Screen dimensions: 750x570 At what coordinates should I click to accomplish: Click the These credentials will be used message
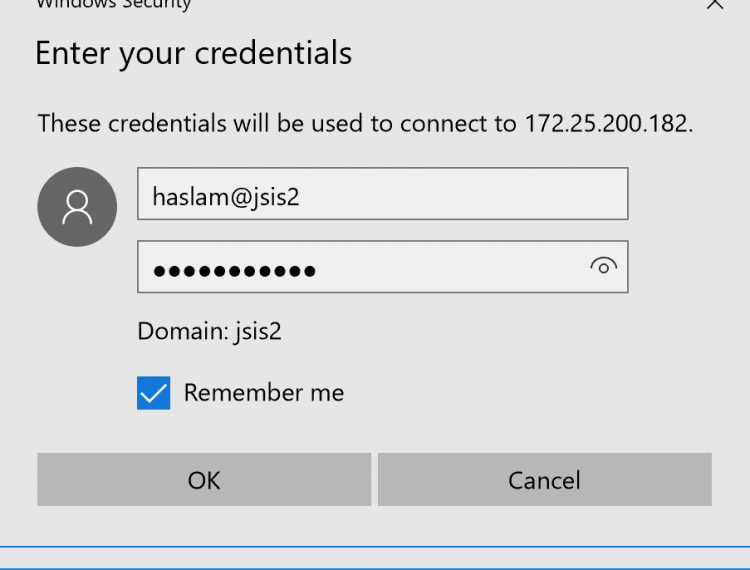[365, 123]
